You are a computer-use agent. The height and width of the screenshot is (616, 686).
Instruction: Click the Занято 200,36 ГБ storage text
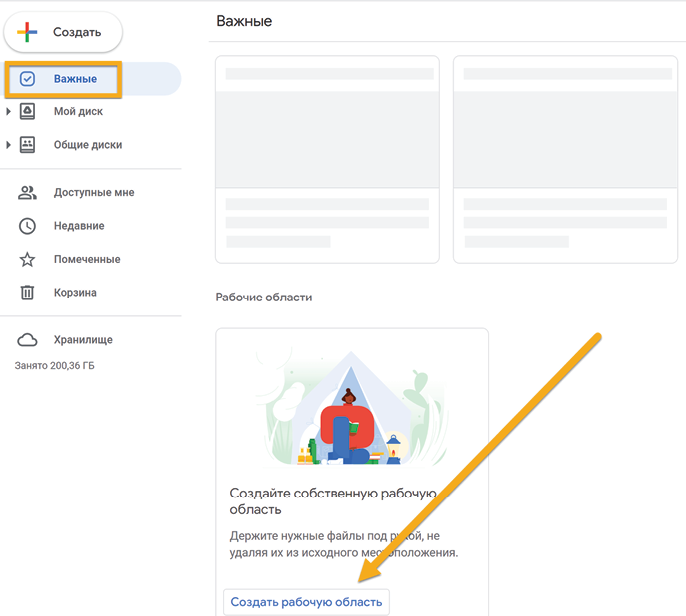(x=54, y=366)
